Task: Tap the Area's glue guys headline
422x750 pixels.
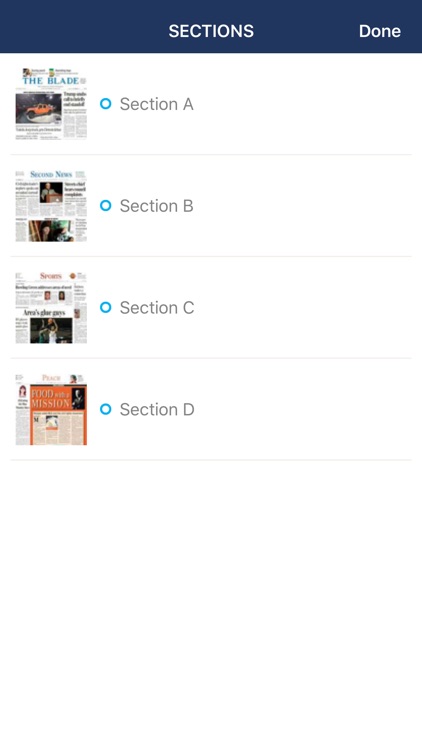Action: pos(44,313)
